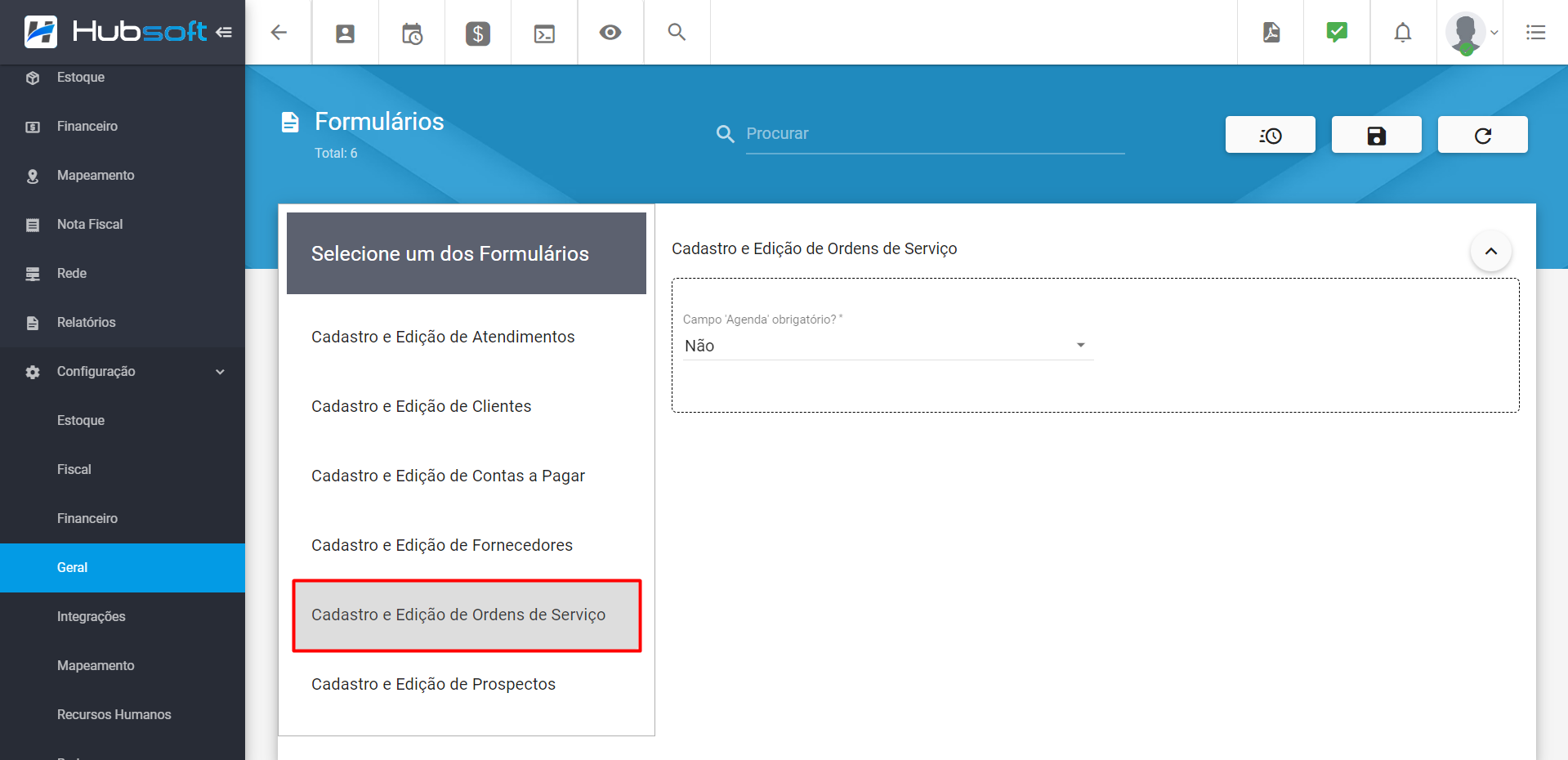Open the dollar sign financial icon
The image size is (1568, 760).
[478, 34]
